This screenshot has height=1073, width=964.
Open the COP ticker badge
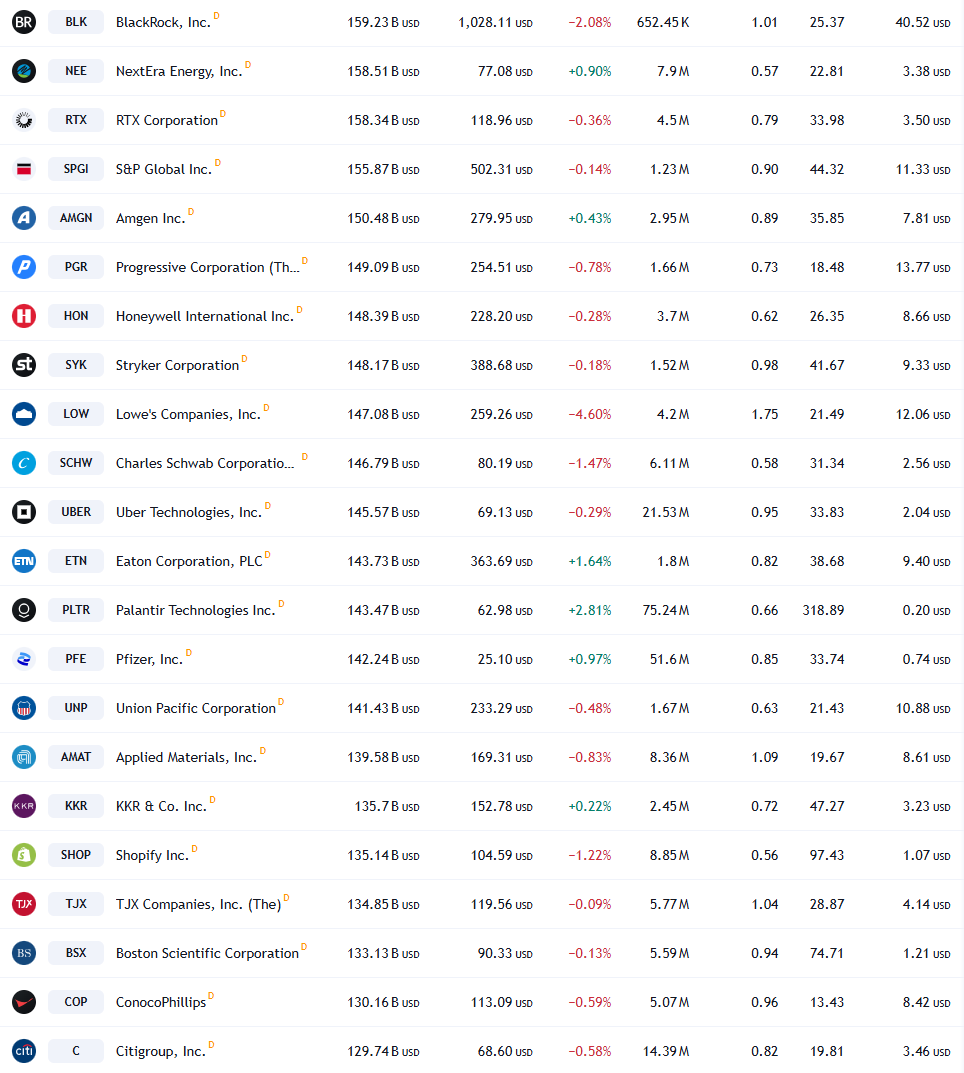pos(76,1002)
